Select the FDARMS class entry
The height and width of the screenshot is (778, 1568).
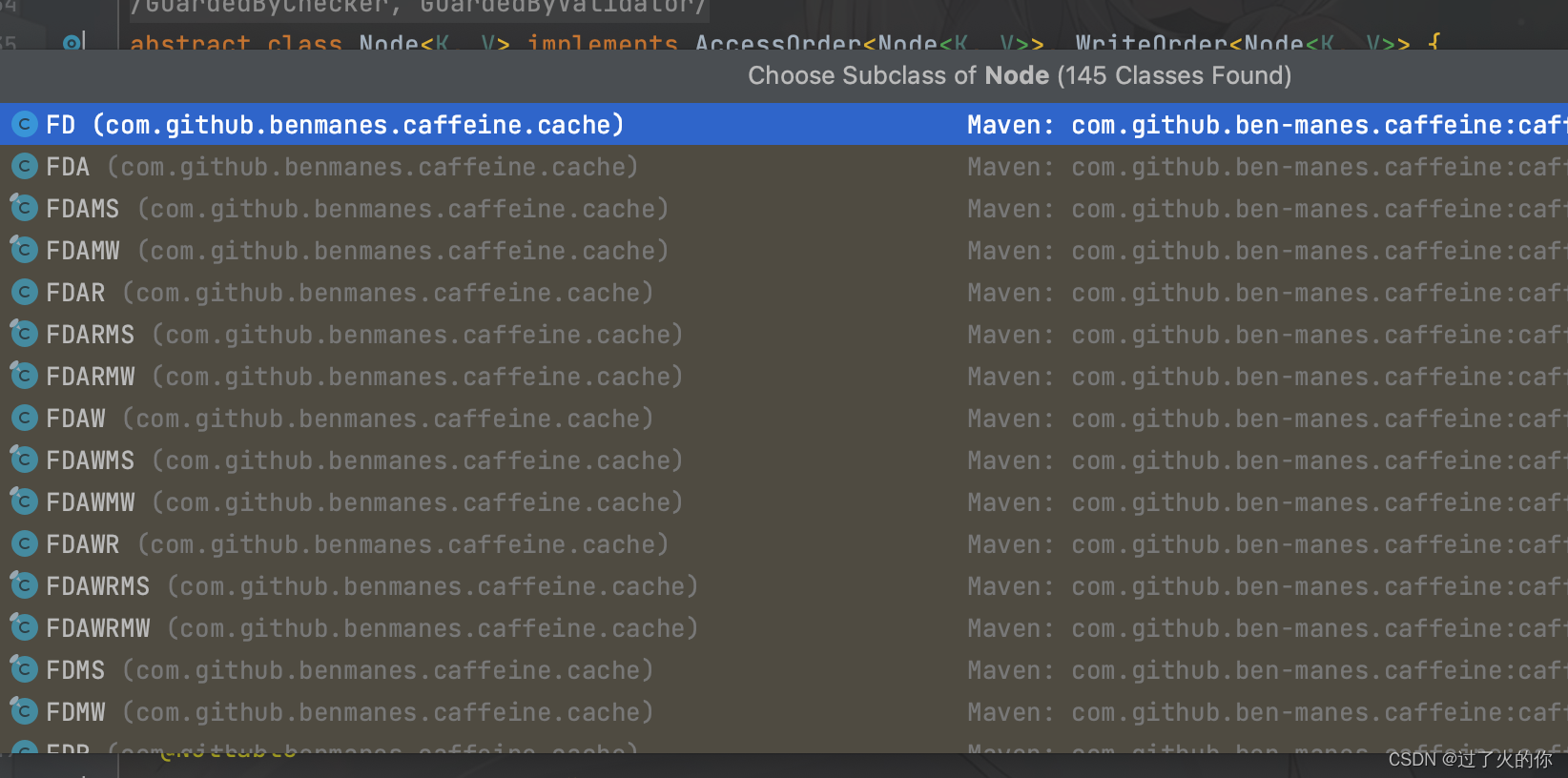(x=784, y=334)
